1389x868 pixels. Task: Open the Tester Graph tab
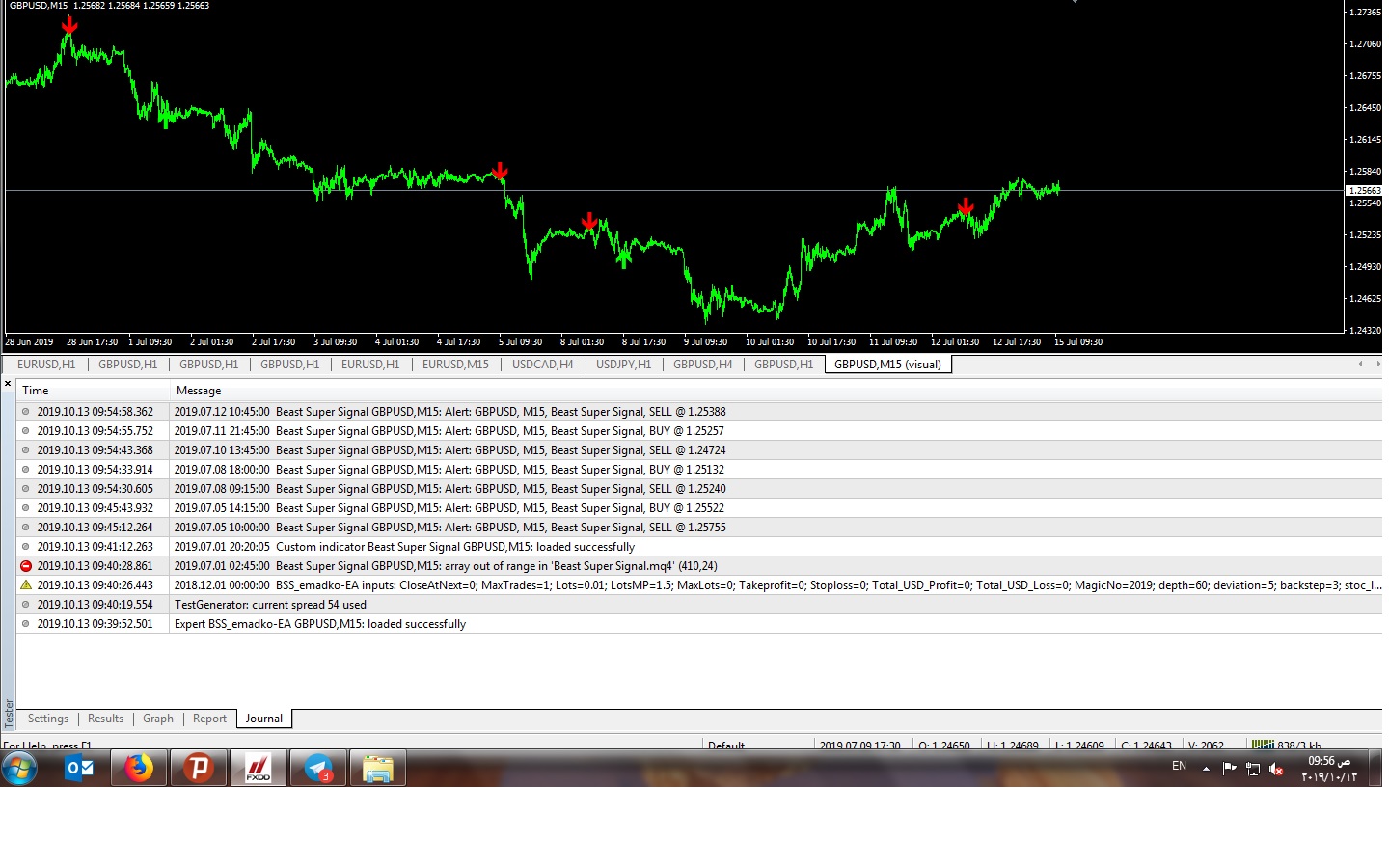(158, 719)
